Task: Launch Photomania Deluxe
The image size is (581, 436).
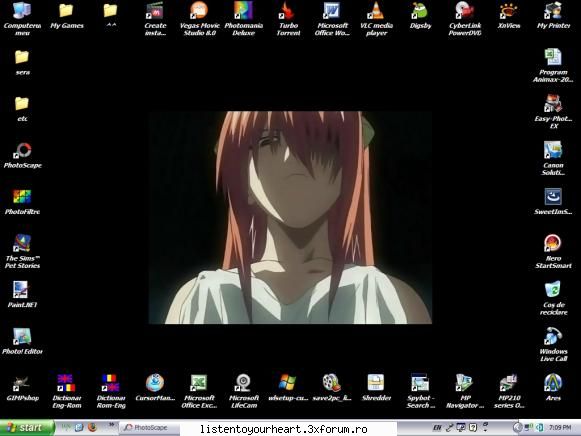Action: [243, 19]
